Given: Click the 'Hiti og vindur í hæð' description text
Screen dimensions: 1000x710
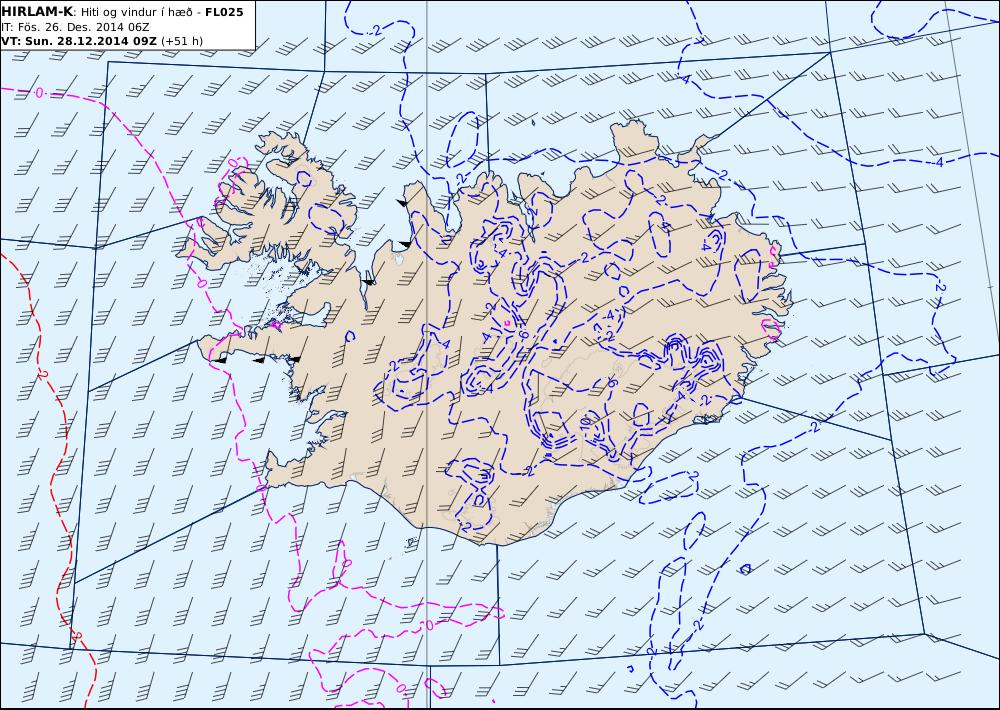Looking at the screenshot, I should [139, 13].
